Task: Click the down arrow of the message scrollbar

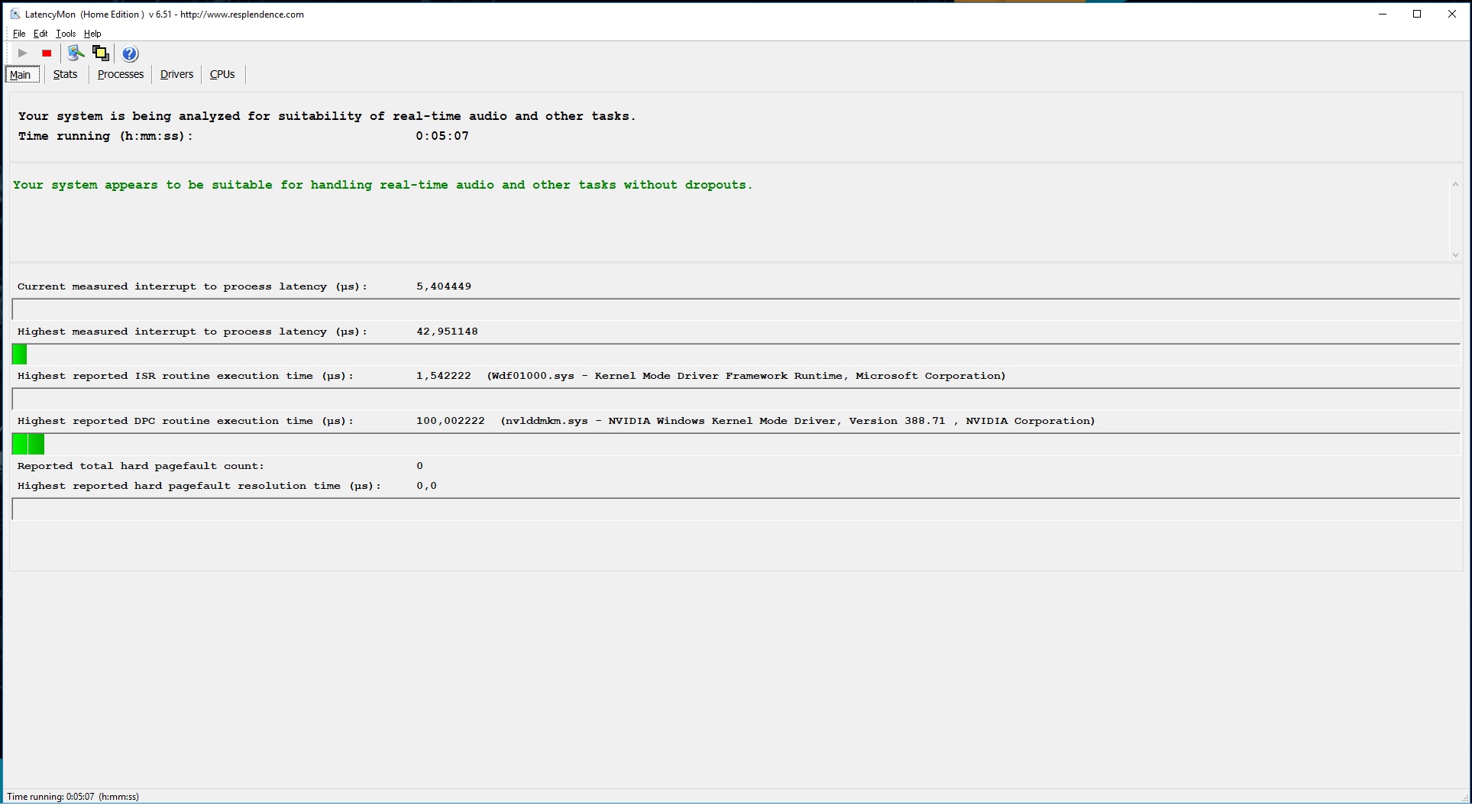Action: click(x=1455, y=254)
